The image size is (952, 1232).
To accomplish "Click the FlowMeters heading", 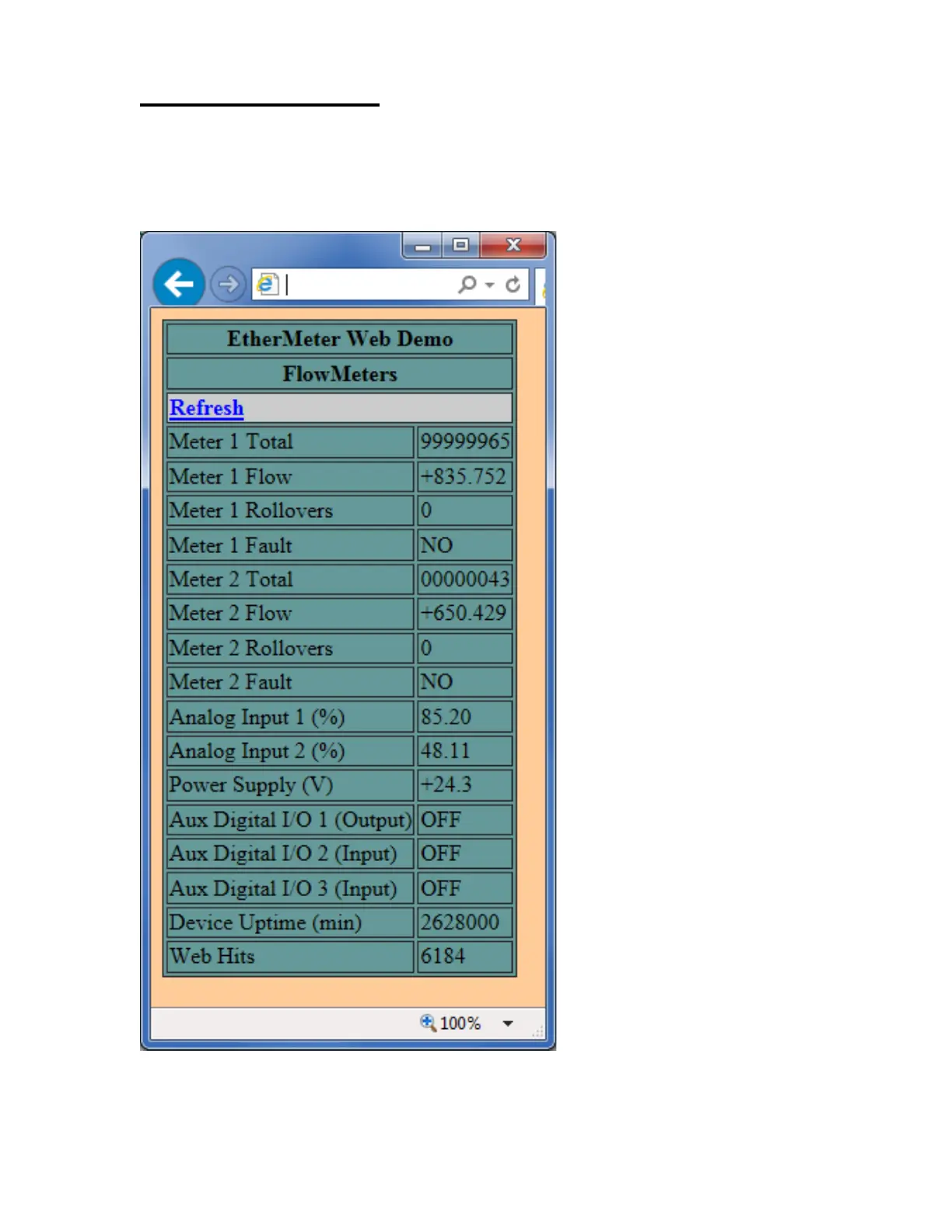I will click(340, 374).
